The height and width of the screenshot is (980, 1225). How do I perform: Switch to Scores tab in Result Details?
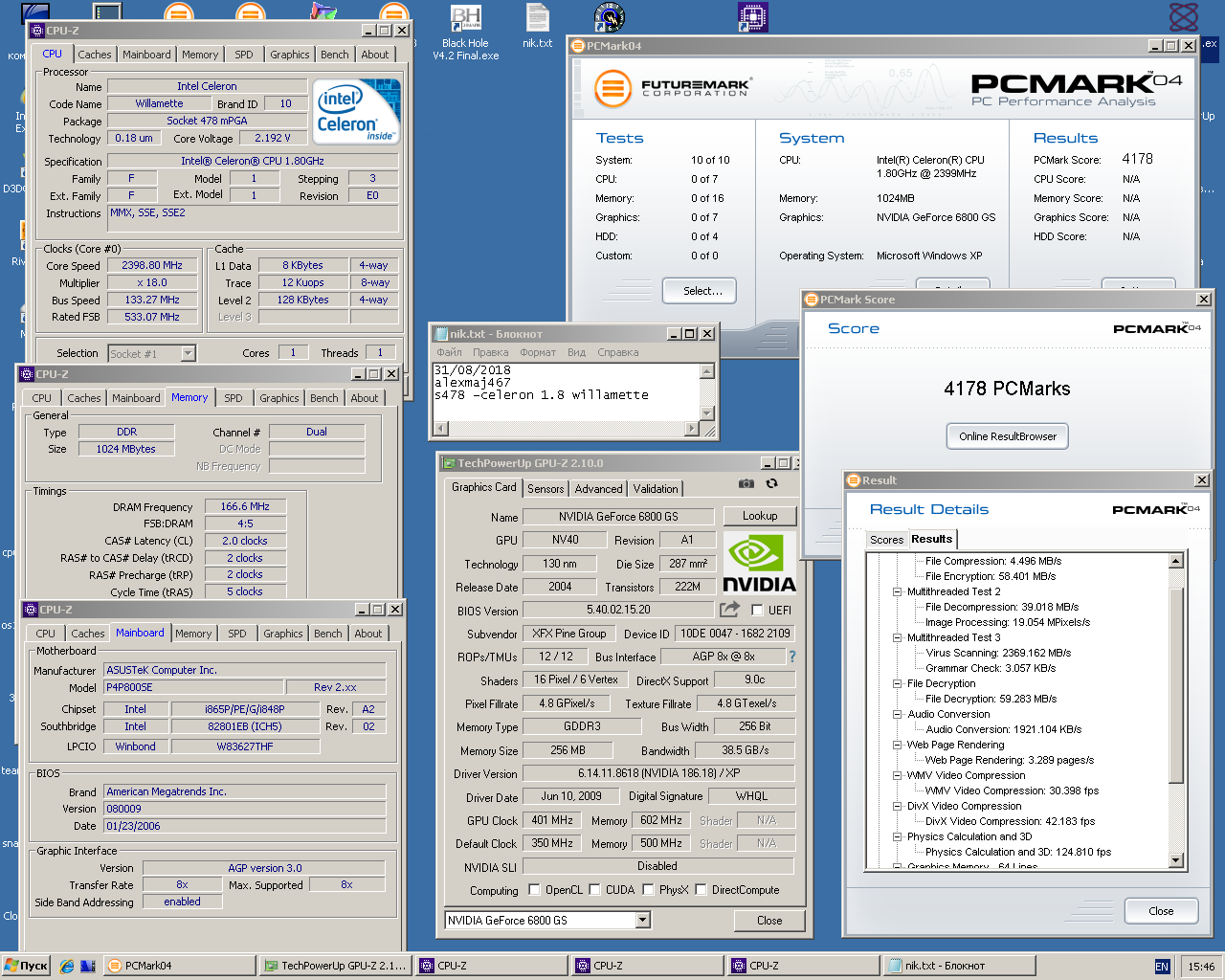[x=886, y=540]
